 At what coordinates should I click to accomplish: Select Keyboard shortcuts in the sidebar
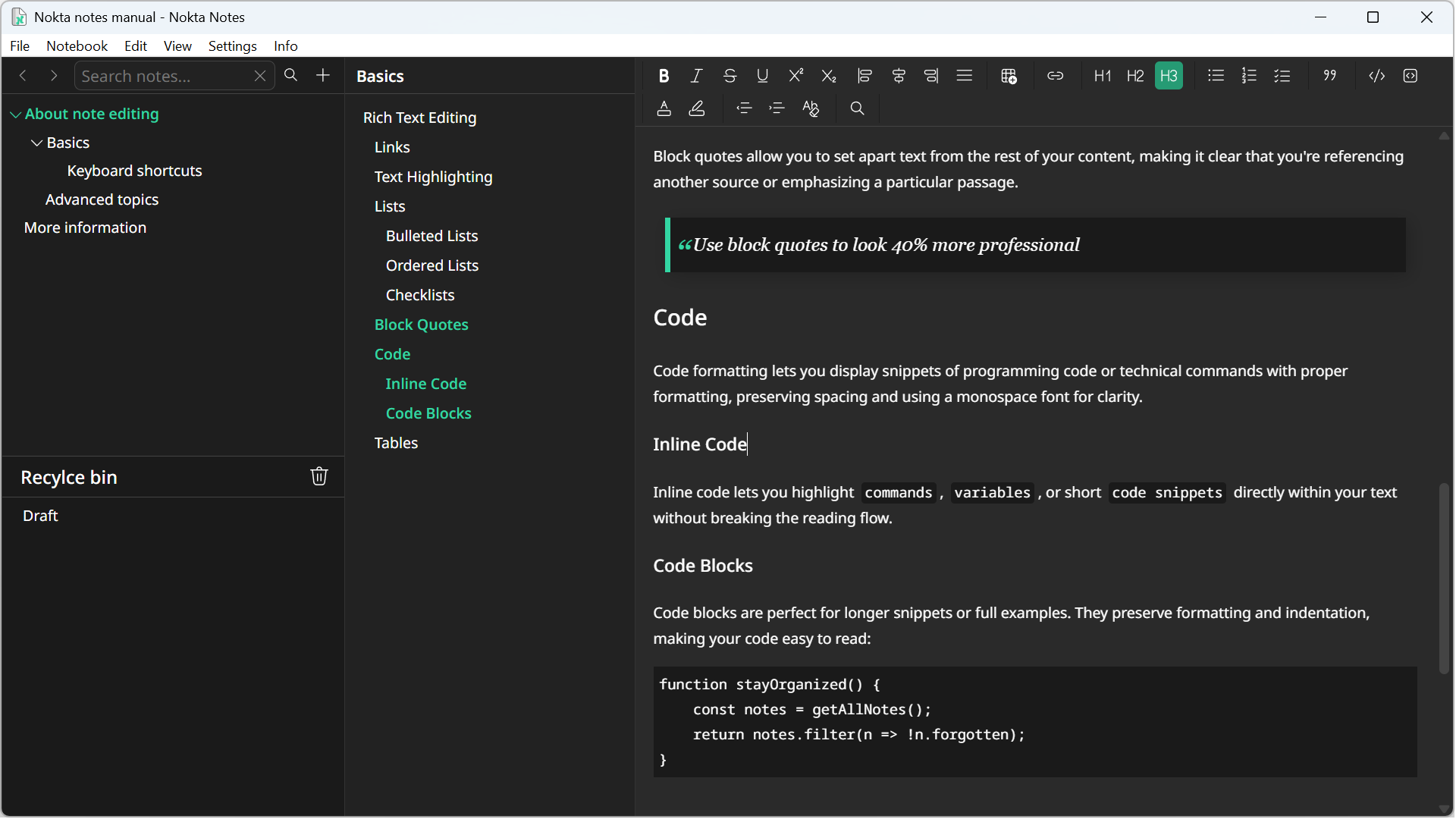pyautogui.click(x=134, y=171)
